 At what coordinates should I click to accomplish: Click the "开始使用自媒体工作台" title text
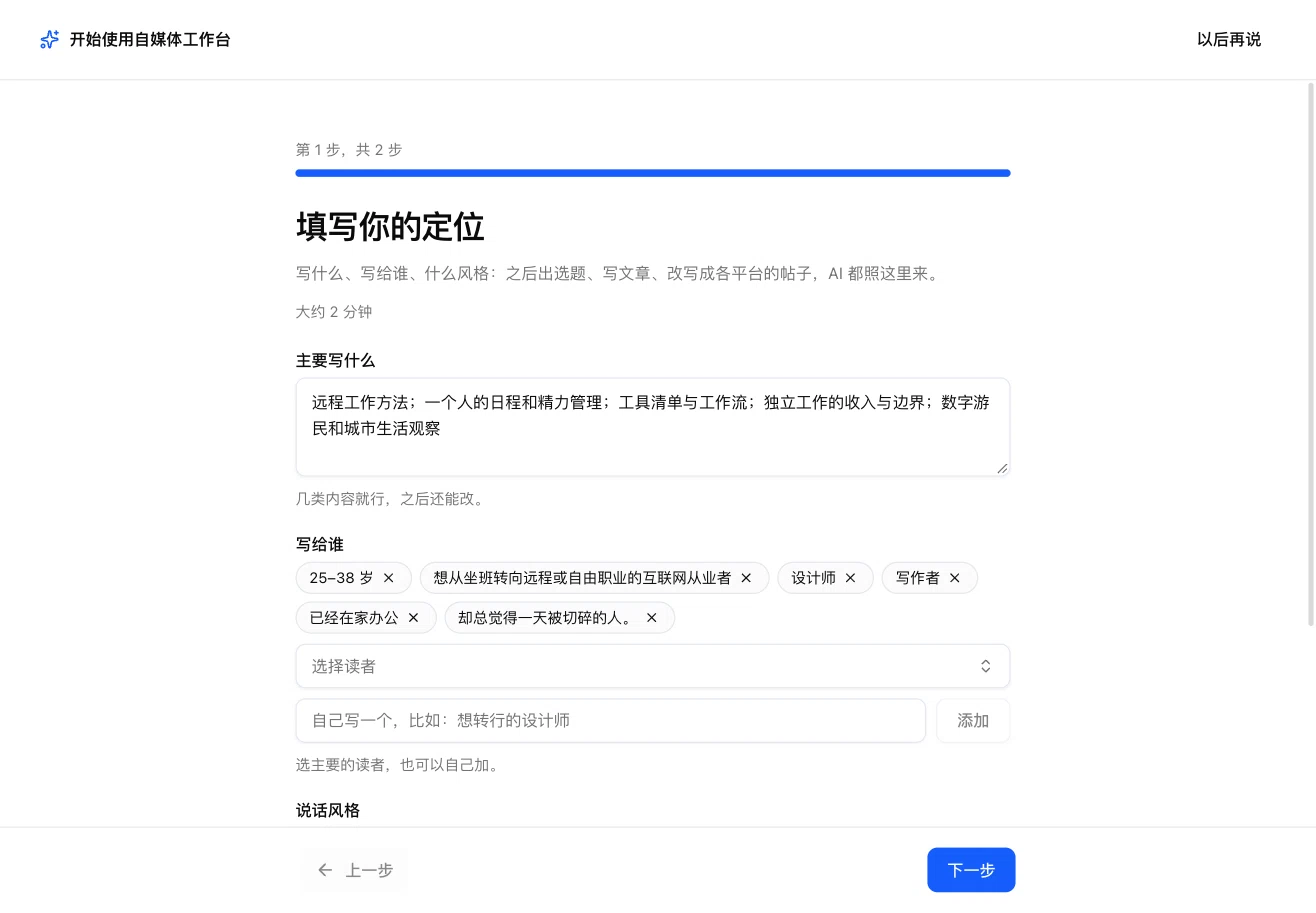tap(150, 40)
